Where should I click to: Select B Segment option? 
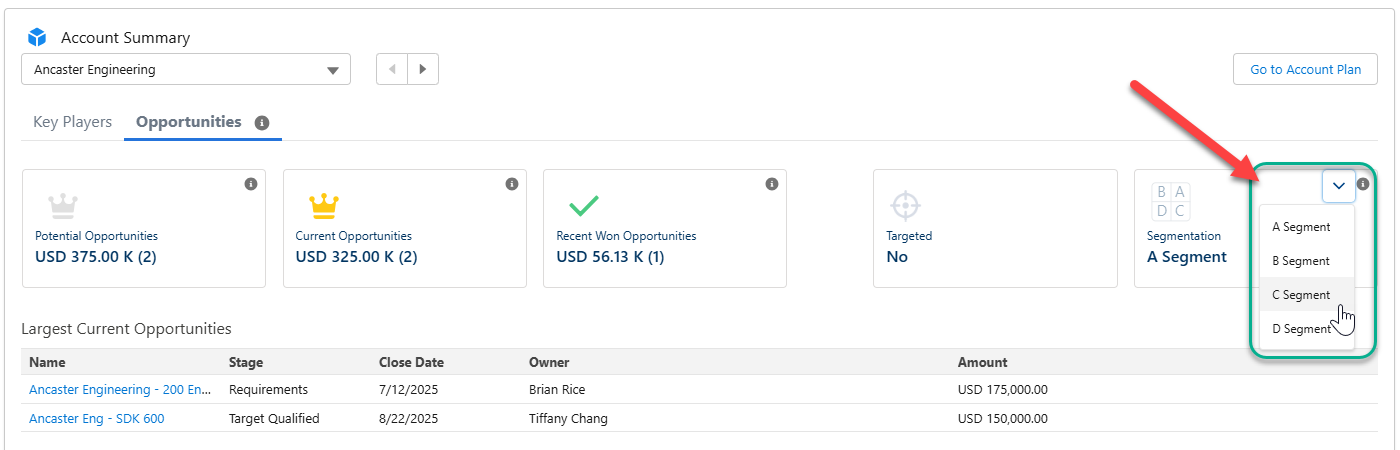pos(1301,261)
